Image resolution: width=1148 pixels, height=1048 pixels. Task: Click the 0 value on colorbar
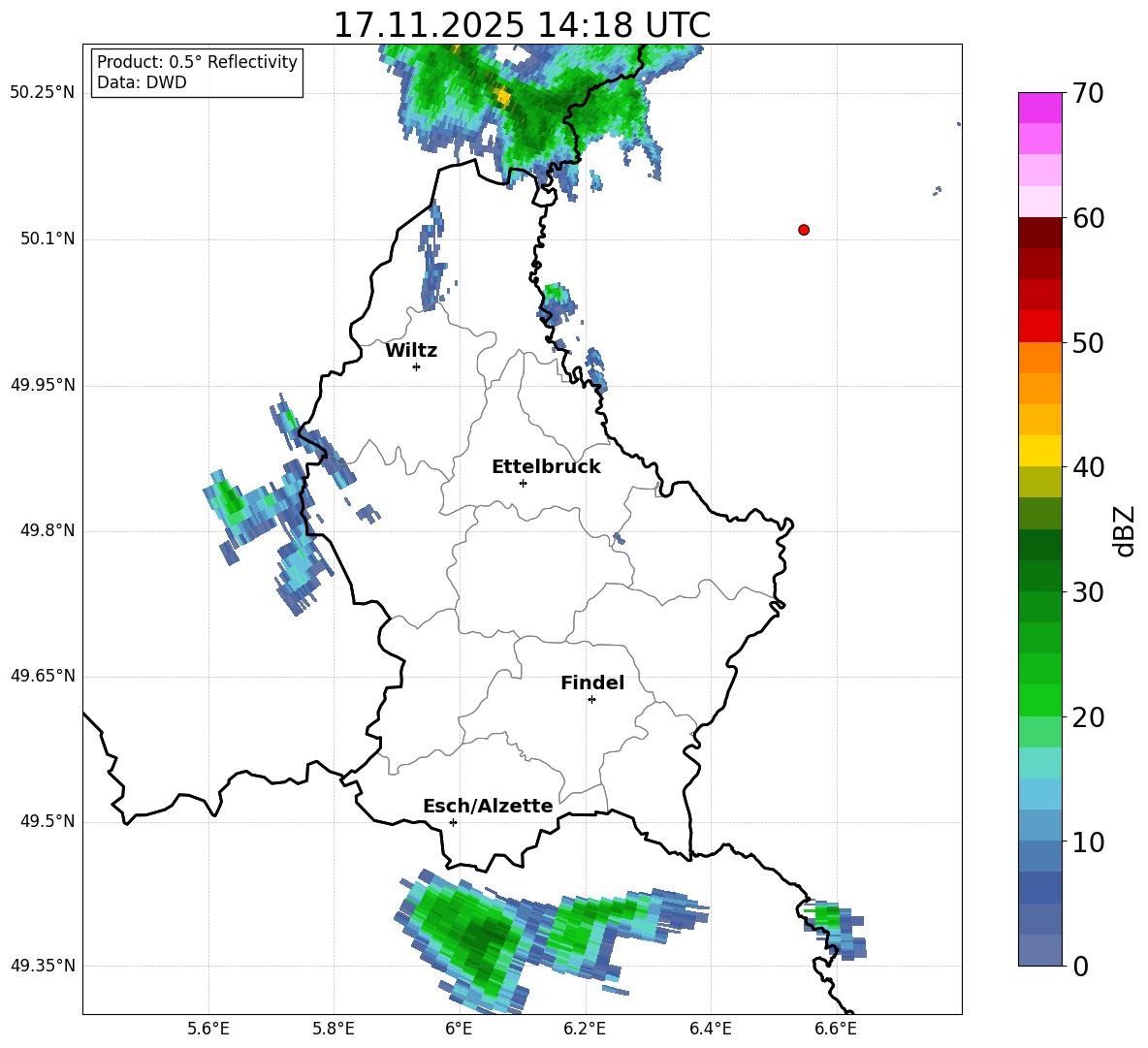coord(1080,967)
